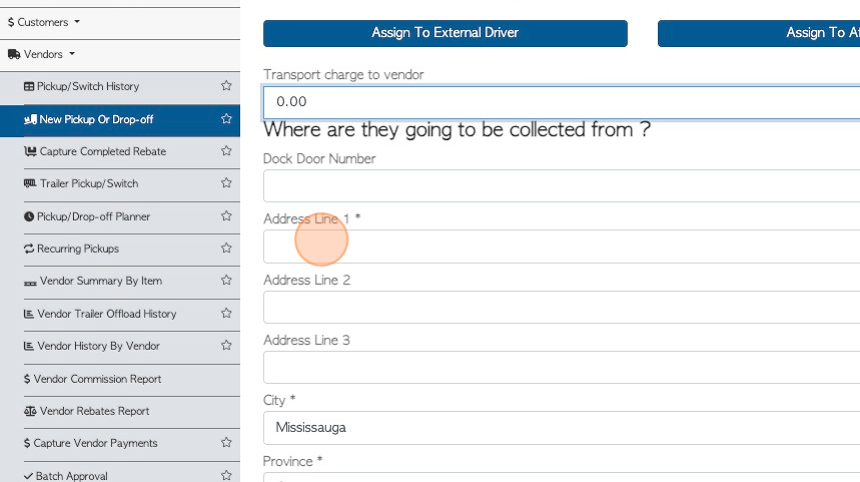Click the Capture Completed Rebate pallet icon
Image resolution: width=860 pixels, height=482 pixels.
tap(30, 151)
